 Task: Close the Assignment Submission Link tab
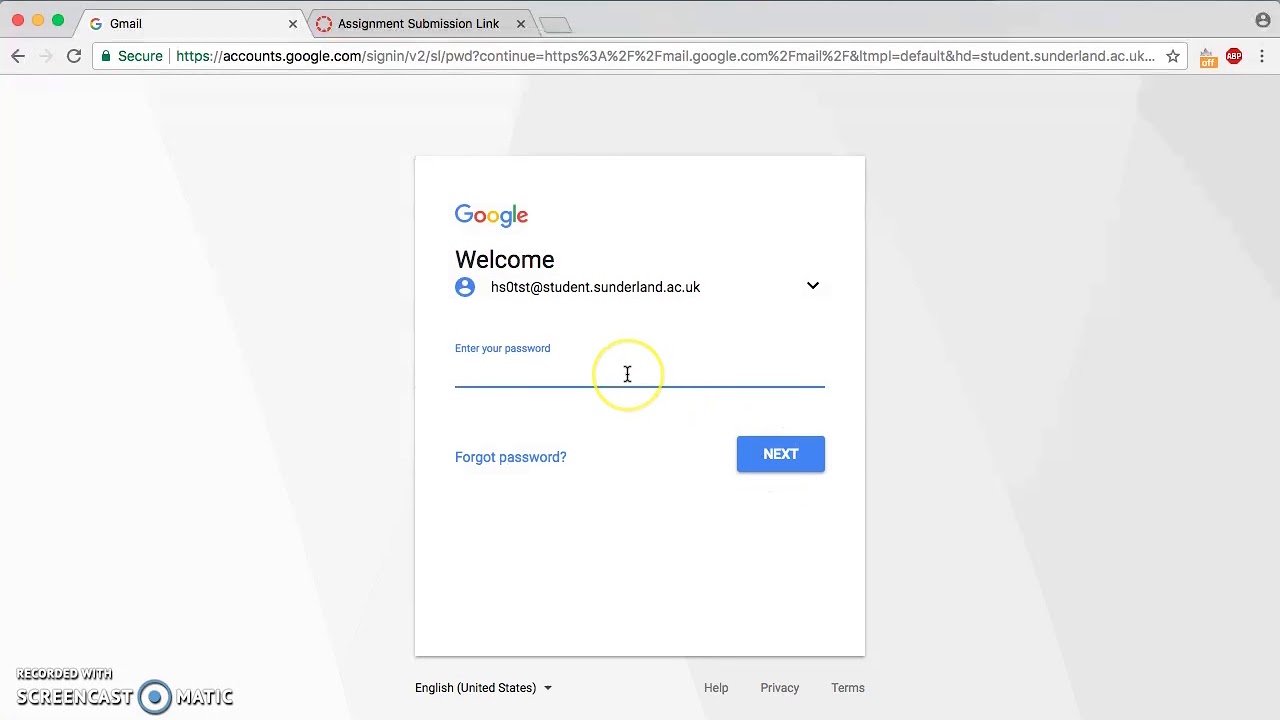point(521,23)
